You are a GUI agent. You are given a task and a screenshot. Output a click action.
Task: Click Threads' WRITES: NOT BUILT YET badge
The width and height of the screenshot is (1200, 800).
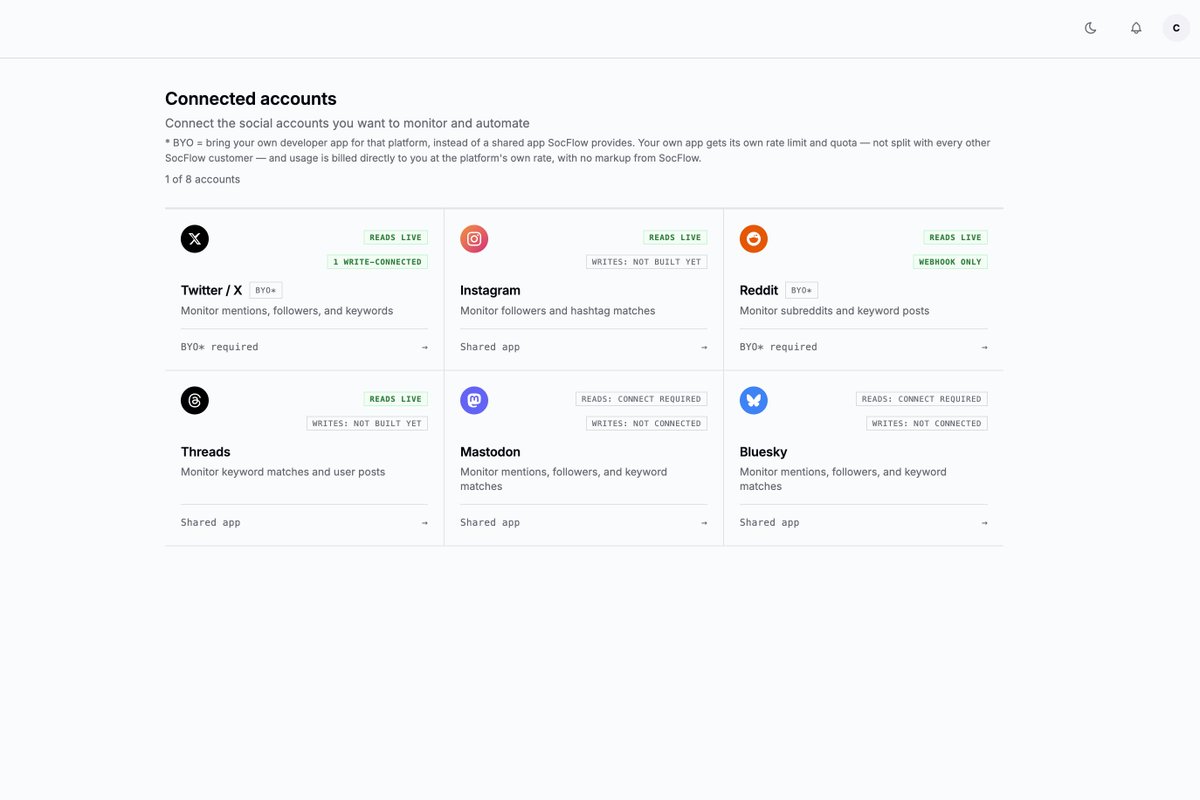pos(367,423)
